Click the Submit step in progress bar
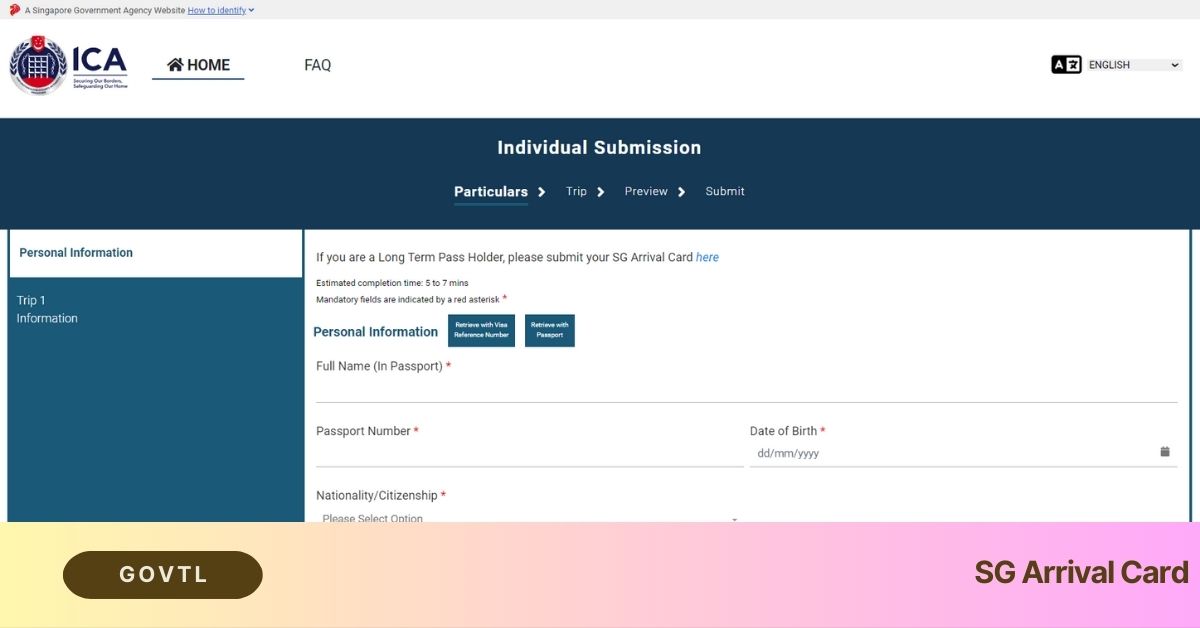The height and width of the screenshot is (628, 1200). pos(725,192)
